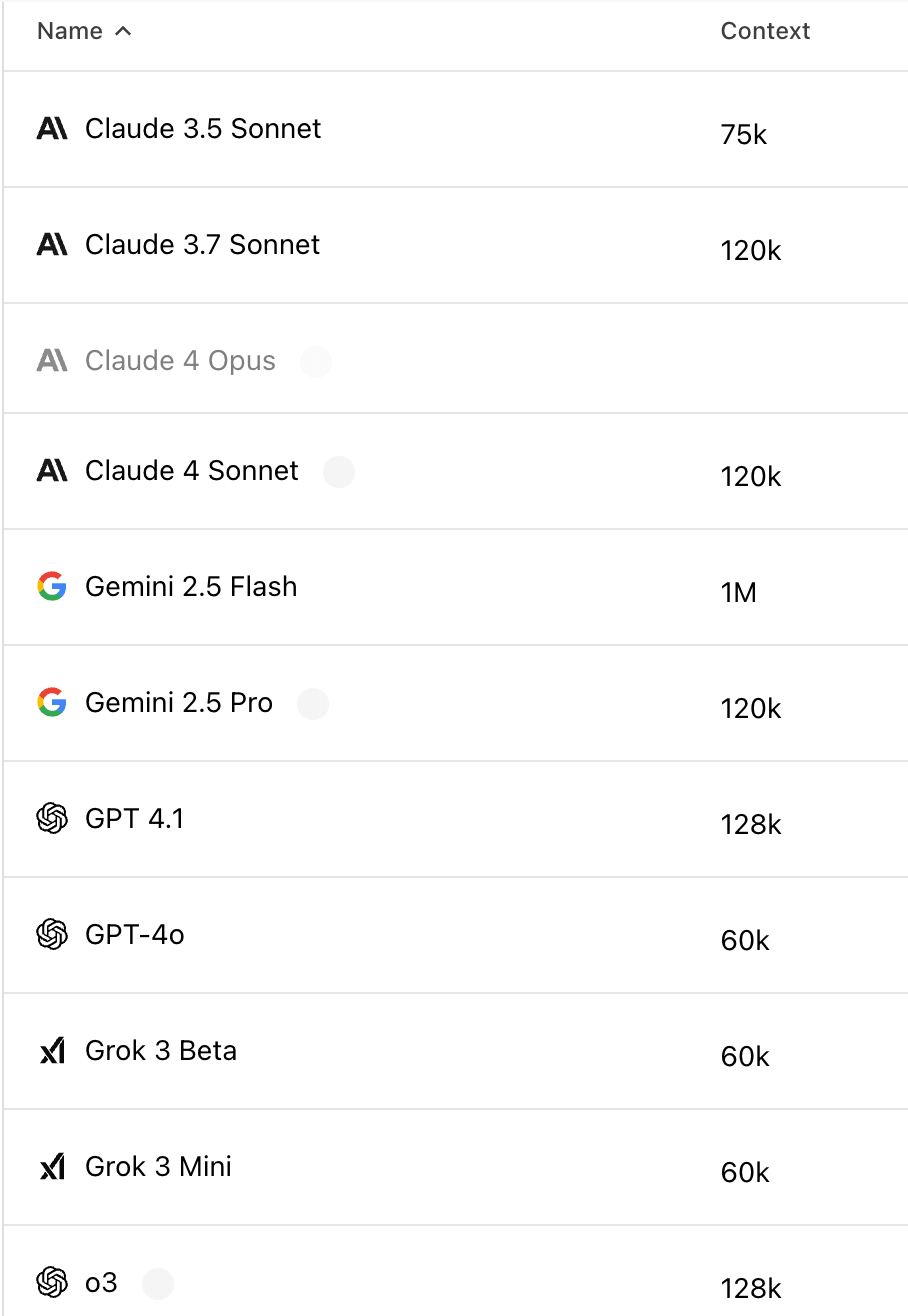
Task: Click the 1M context value for Gemini 2.5 Flash
Action: point(739,593)
